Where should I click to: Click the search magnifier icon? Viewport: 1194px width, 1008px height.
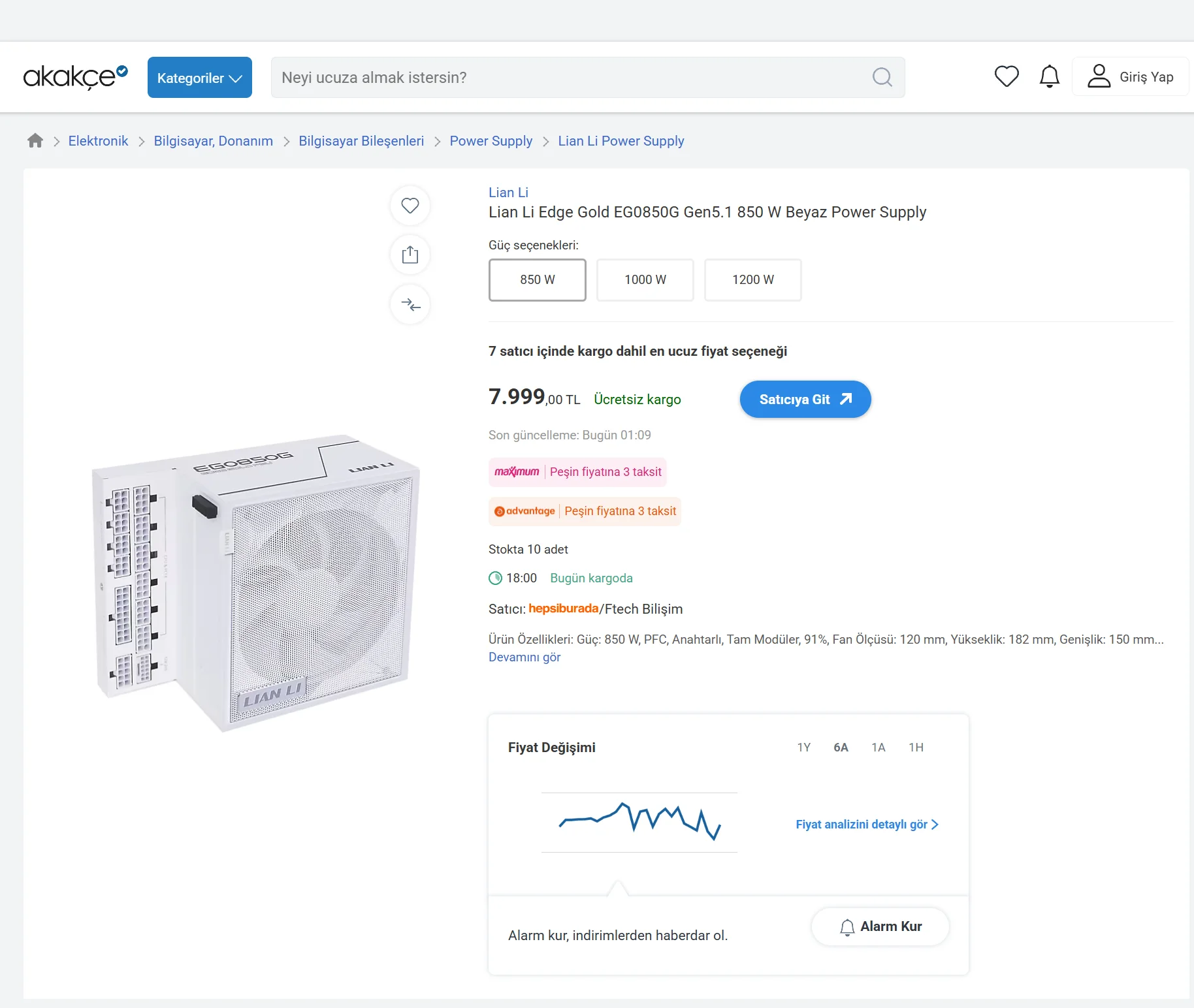tap(882, 78)
